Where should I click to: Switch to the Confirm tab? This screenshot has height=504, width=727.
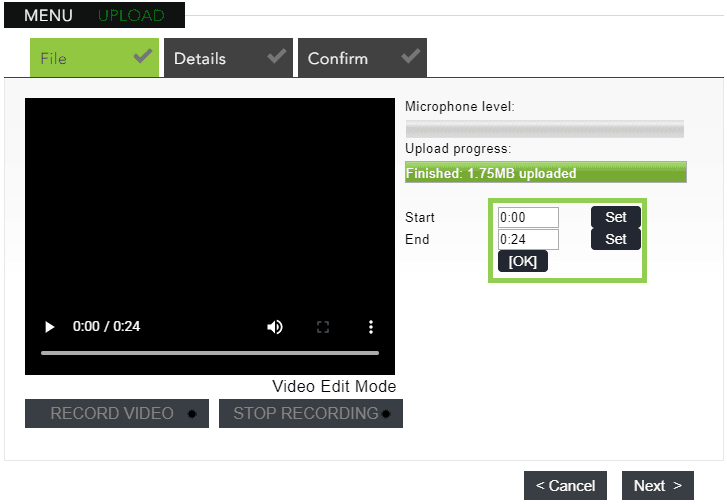tap(362, 58)
